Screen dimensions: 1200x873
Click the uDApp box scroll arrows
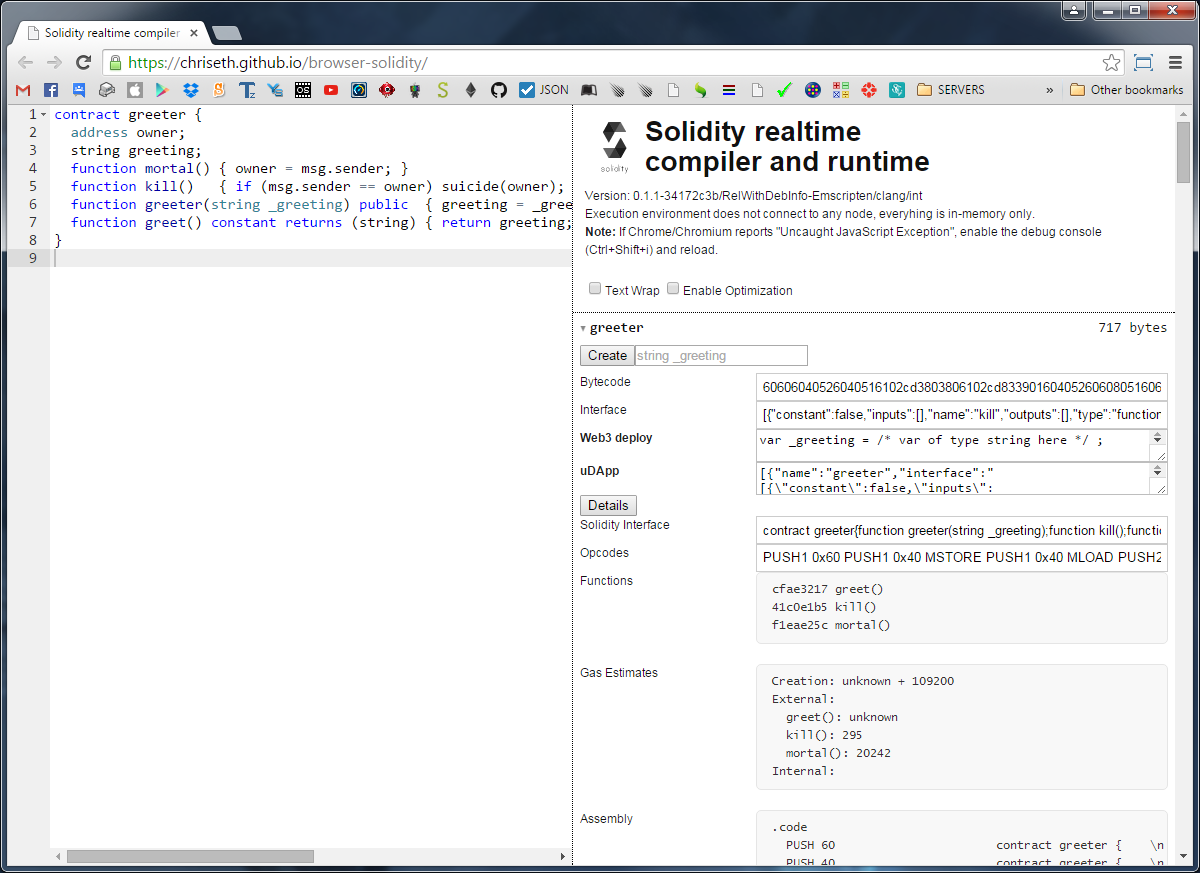(x=1159, y=470)
